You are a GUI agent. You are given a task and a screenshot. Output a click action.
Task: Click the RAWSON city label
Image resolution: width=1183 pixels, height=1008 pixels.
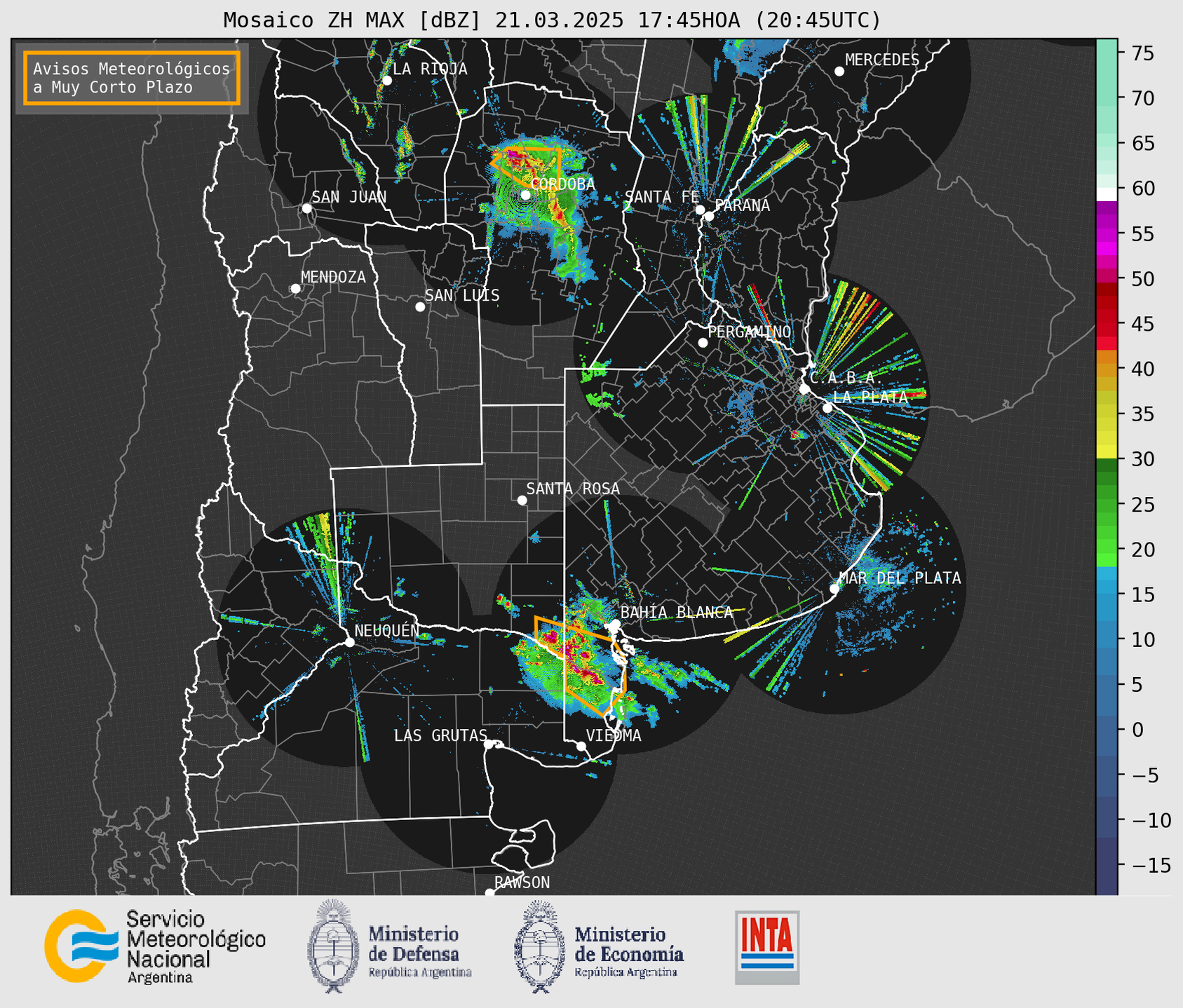click(x=522, y=883)
